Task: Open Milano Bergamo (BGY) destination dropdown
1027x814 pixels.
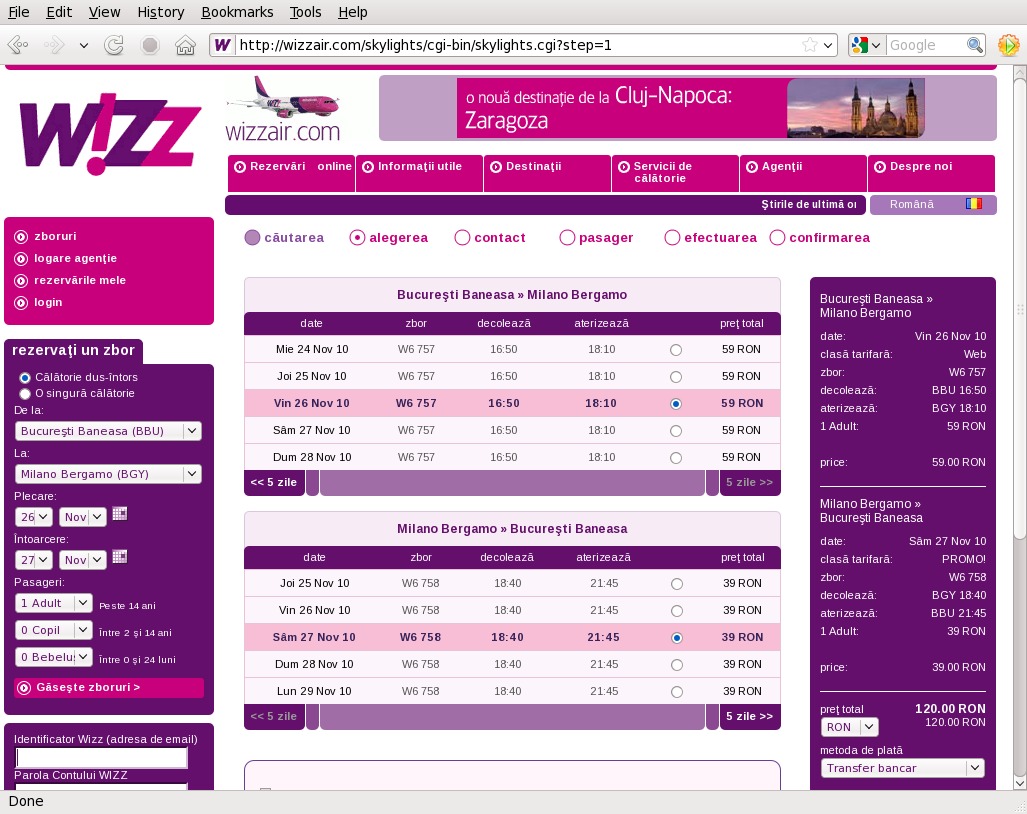Action: tap(108, 474)
